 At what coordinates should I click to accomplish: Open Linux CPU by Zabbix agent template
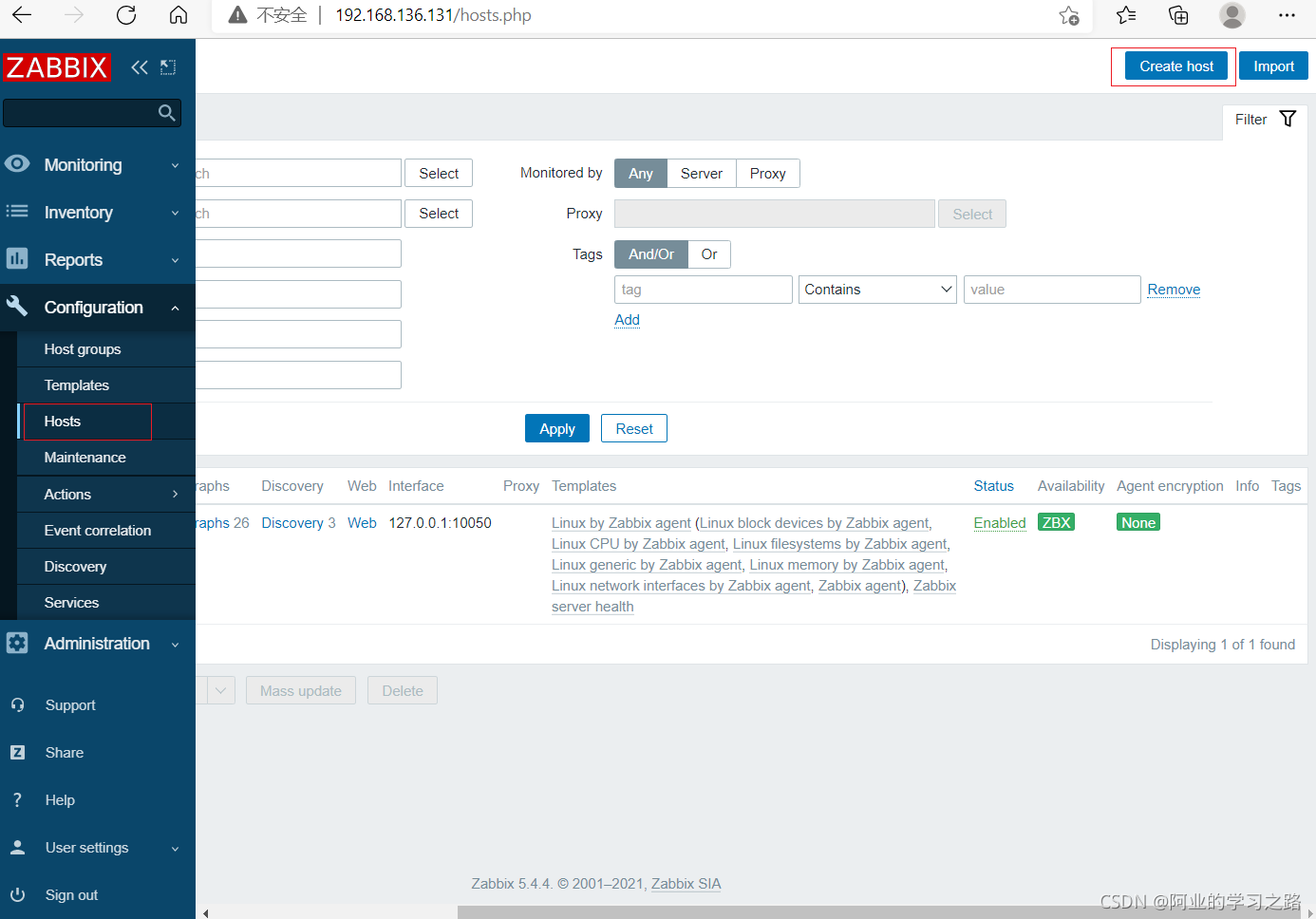point(639,544)
